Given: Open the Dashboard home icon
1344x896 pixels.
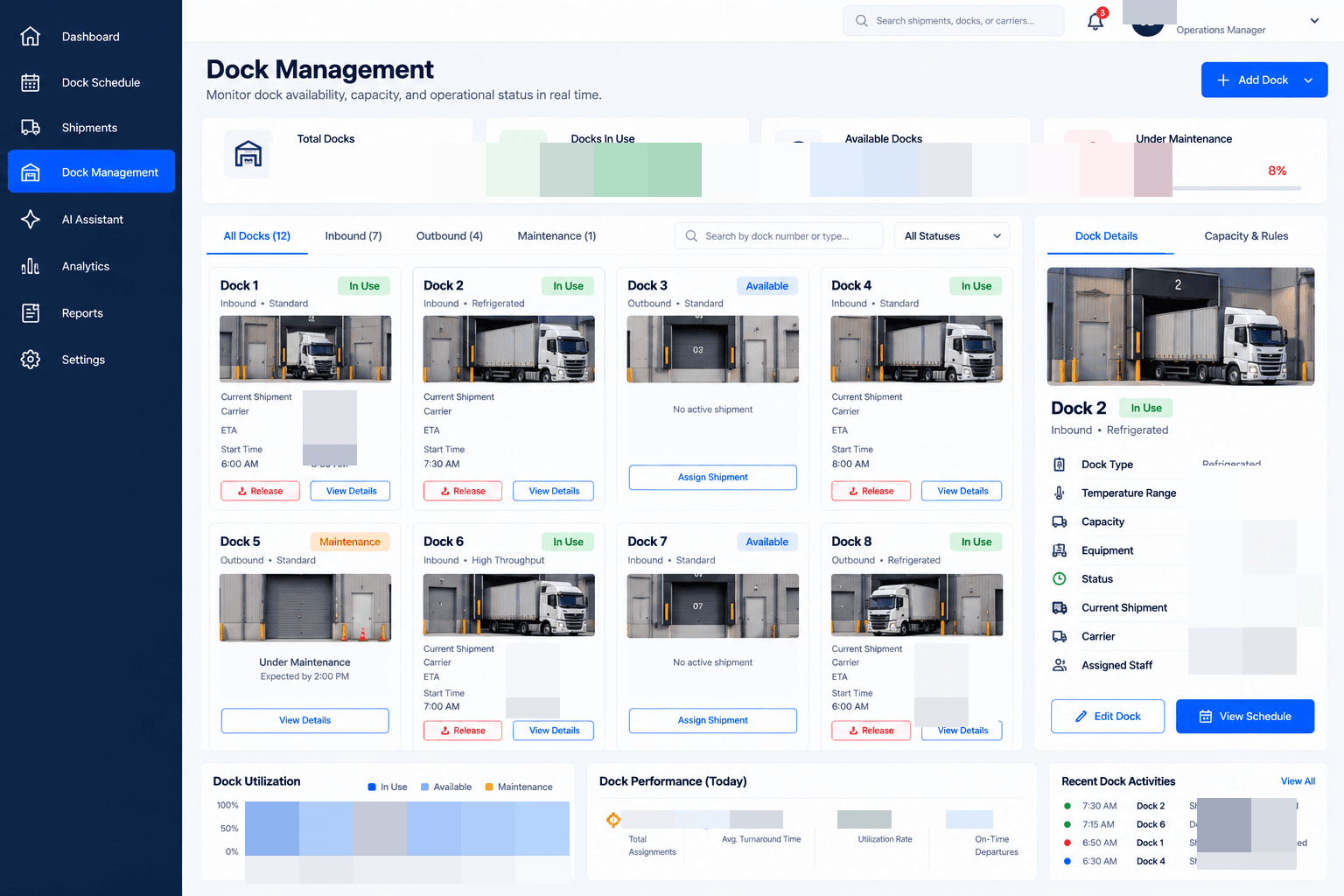Looking at the screenshot, I should (31, 37).
